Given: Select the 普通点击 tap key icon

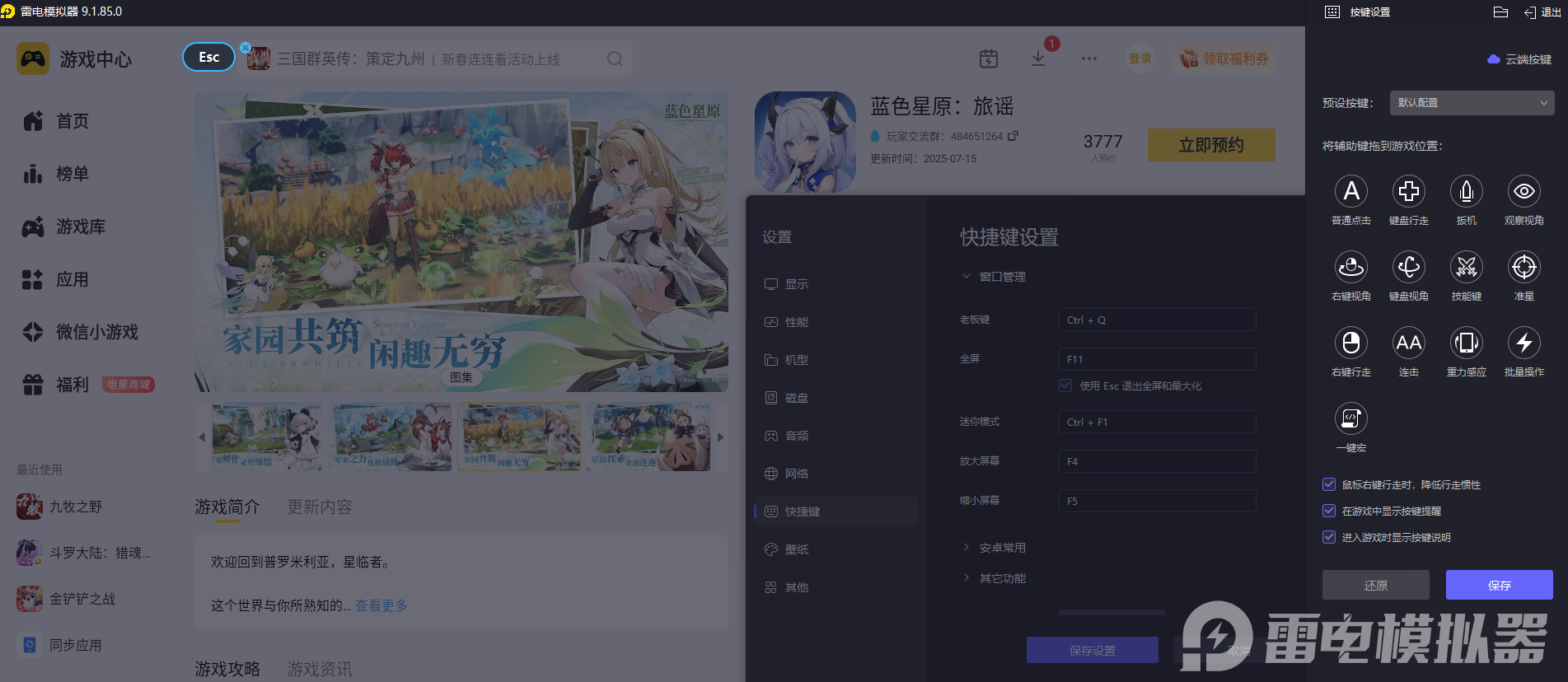Looking at the screenshot, I should [x=1351, y=191].
